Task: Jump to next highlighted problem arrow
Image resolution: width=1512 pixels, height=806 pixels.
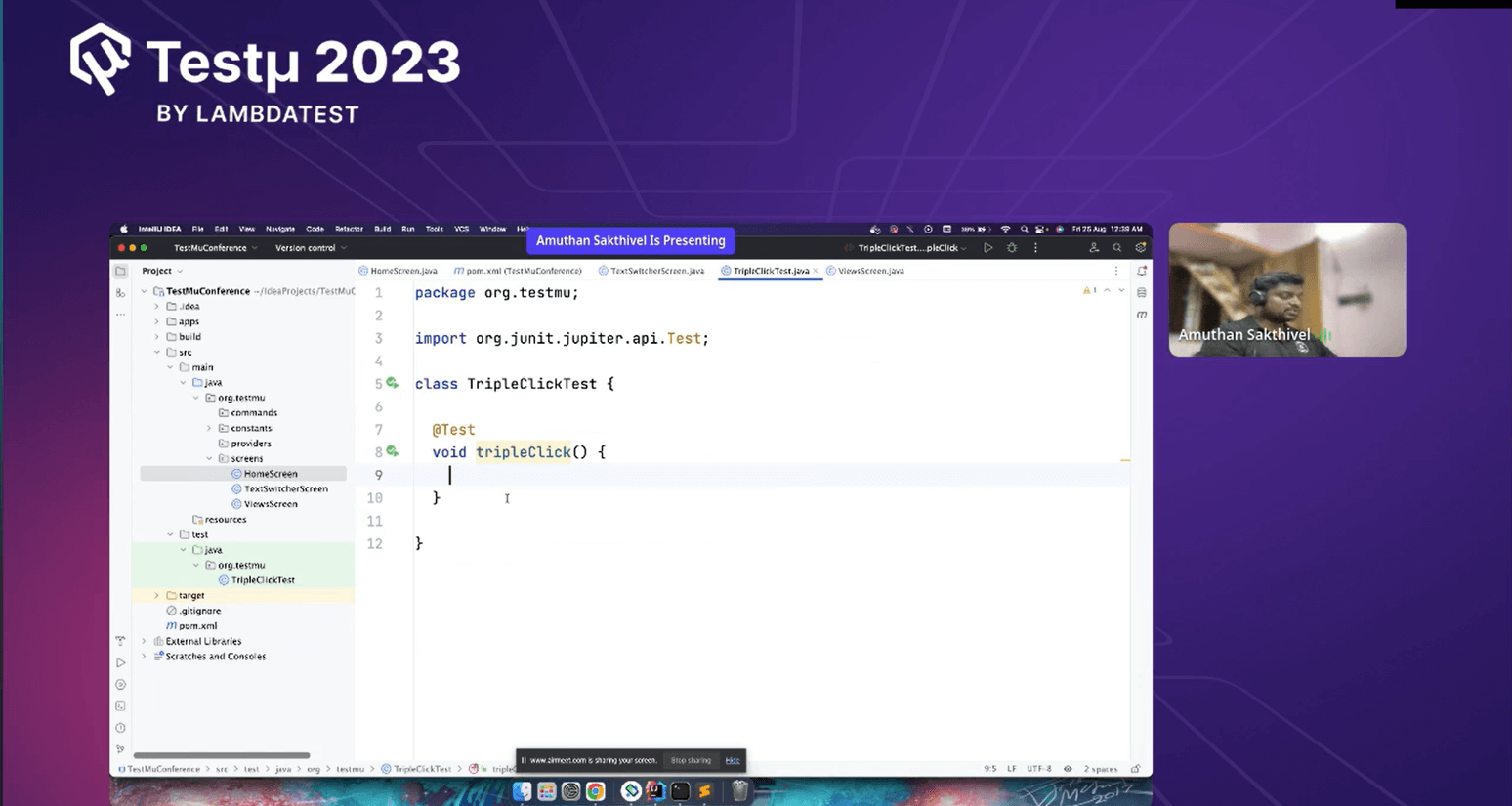Action: [x=1121, y=290]
